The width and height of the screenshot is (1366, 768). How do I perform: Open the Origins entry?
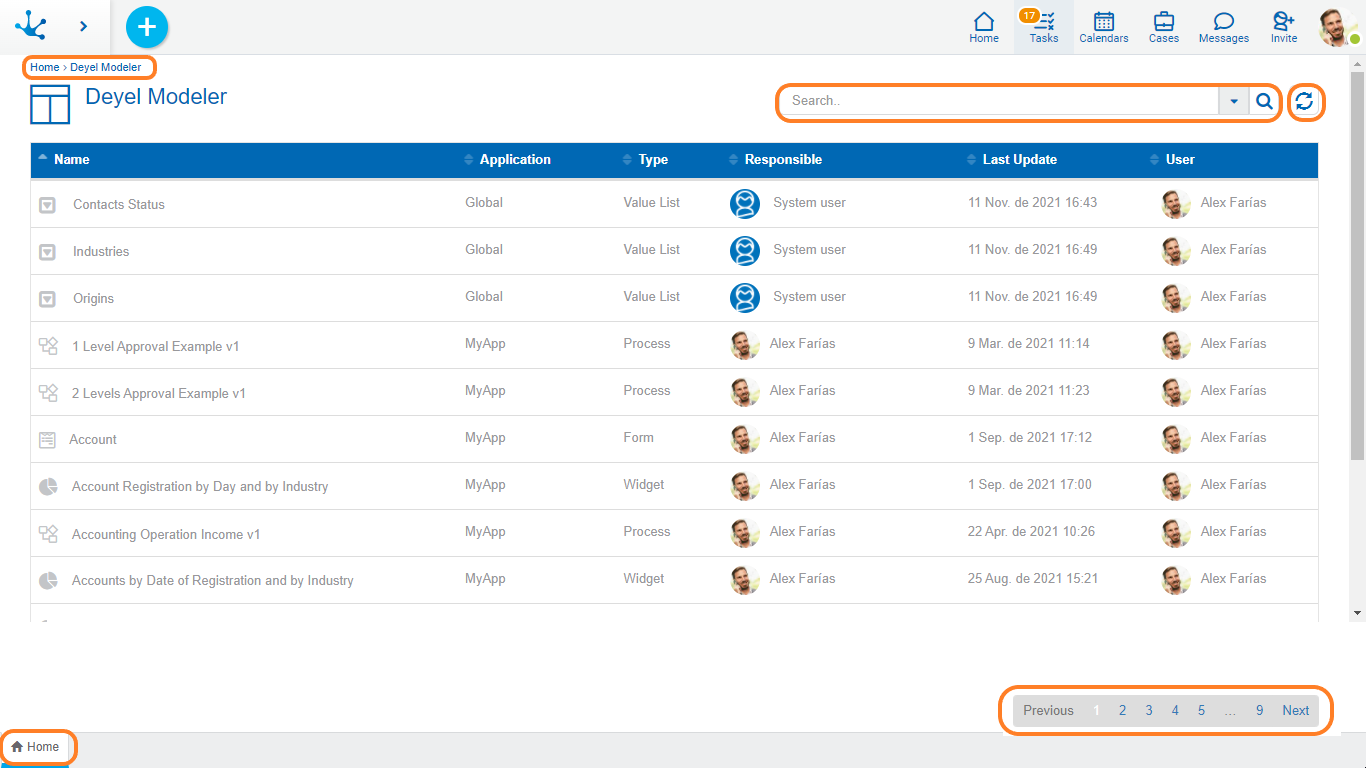point(94,299)
